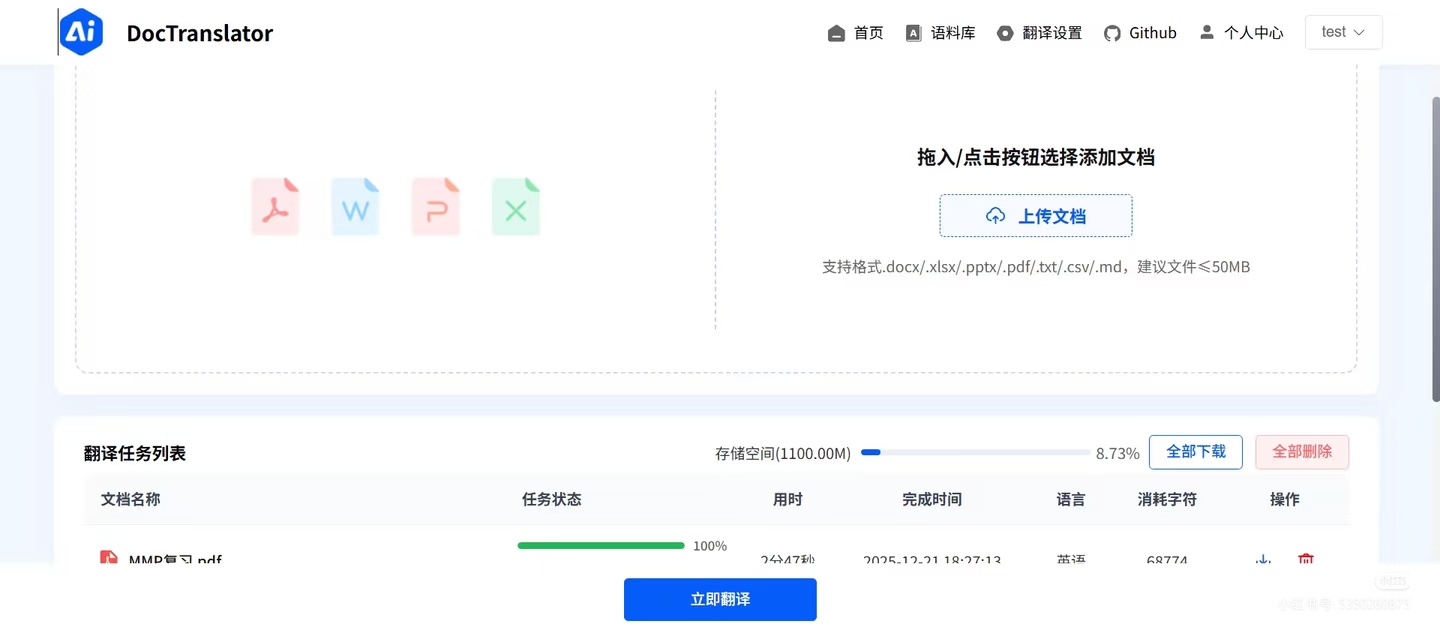The height and width of the screenshot is (636, 1440).
Task: Click the 消耗字符 column header
Action: 1167,499
